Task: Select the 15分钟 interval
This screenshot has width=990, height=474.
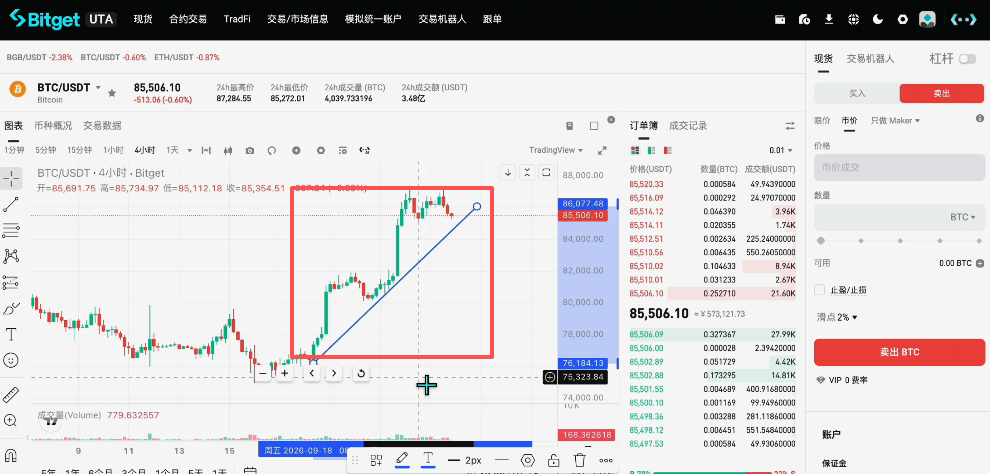Action: click(80, 150)
